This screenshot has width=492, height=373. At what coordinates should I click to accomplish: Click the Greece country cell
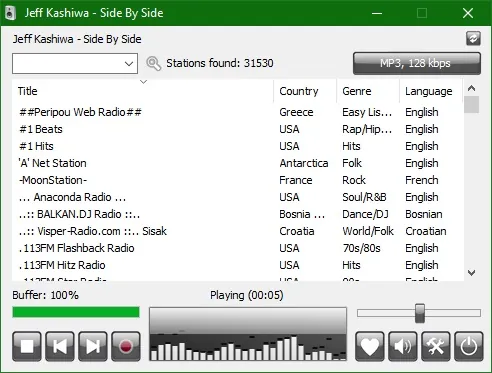(x=296, y=112)
